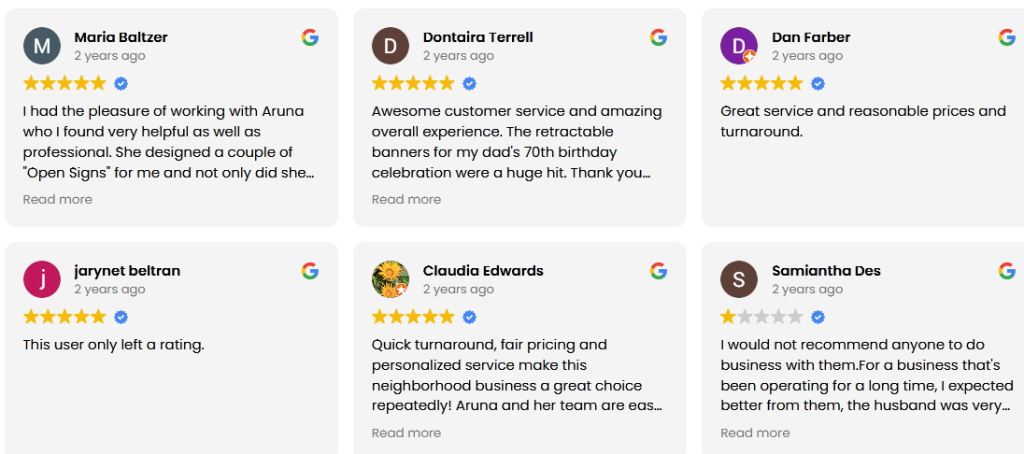The width and height of the screenshot is (1024, 454).
Task: Click verified badge beside Dan Farber's stars
Action: (818, 84)
